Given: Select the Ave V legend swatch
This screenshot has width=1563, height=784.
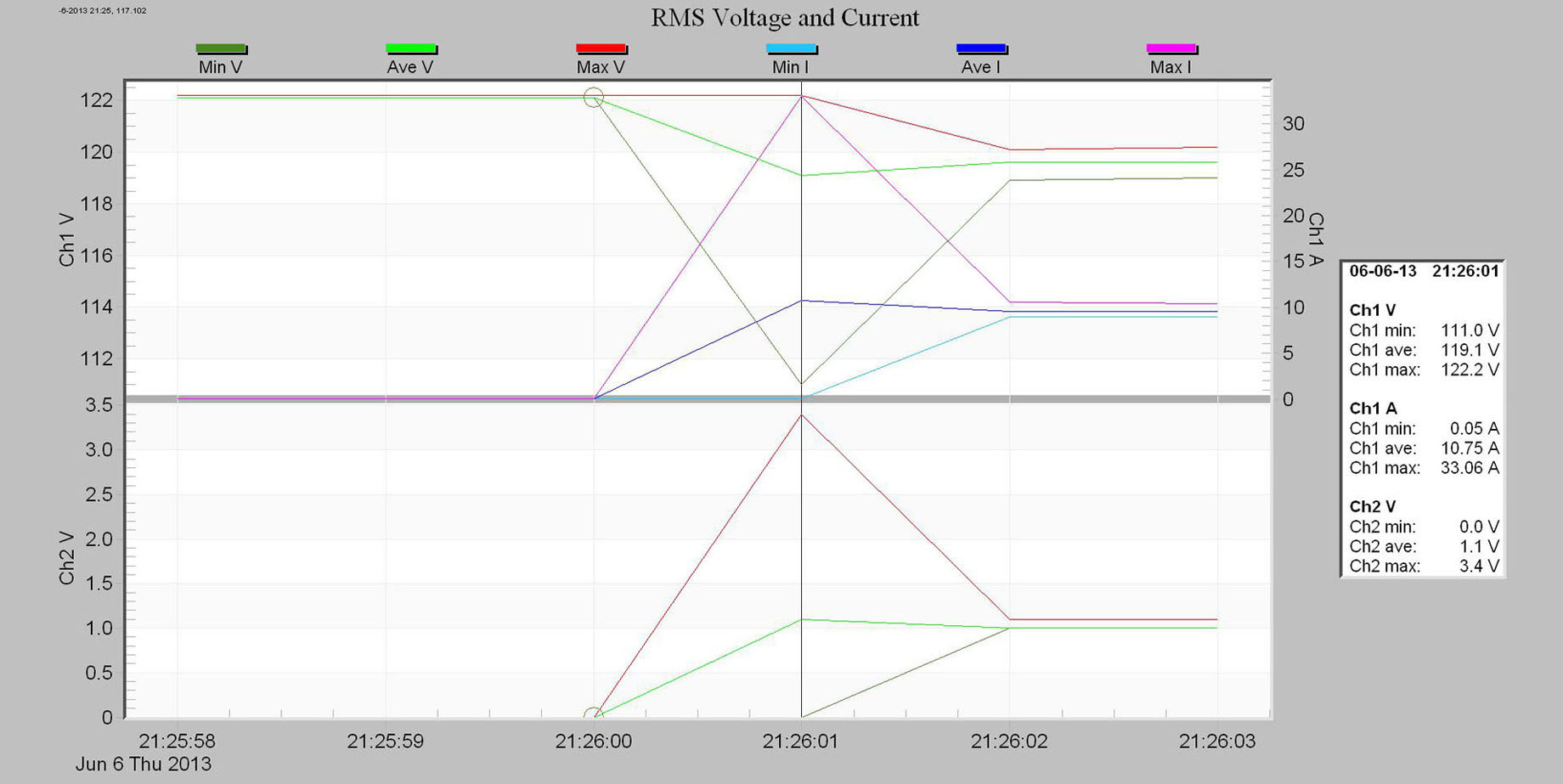Looking at the screenshot, I should click(411, 48).
